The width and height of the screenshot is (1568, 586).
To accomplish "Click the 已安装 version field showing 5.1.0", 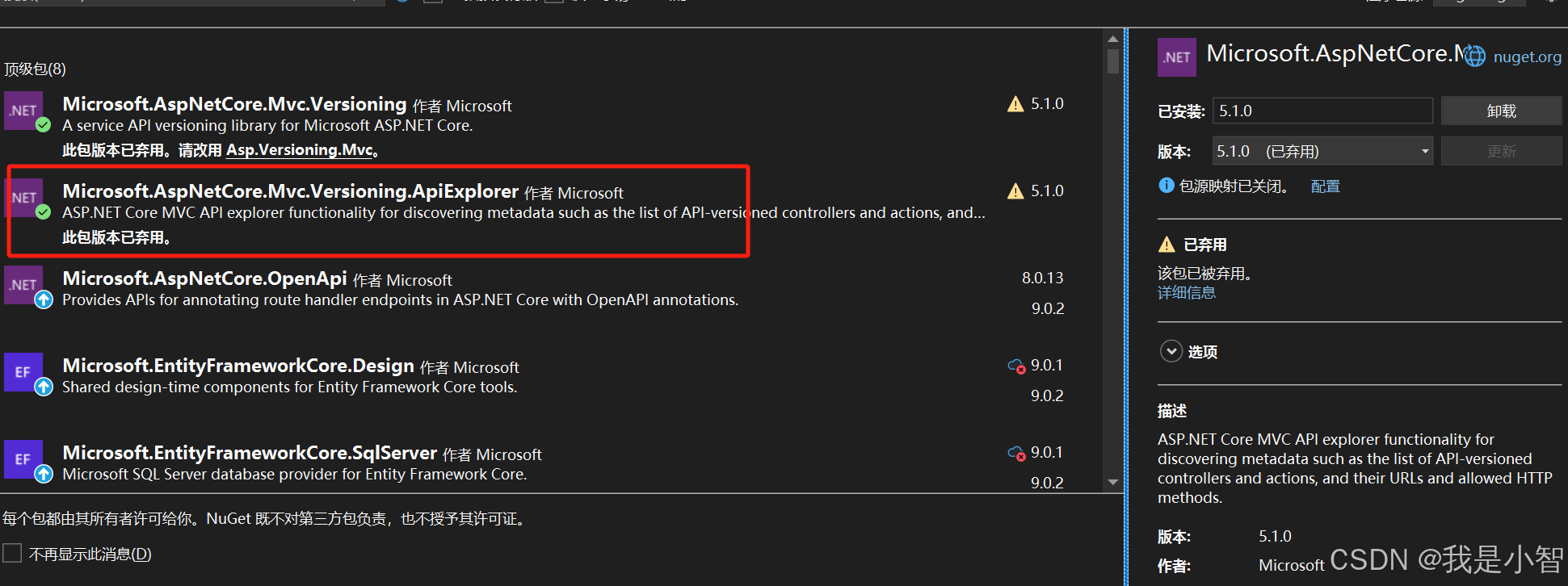I will click(x=1322, y=111).
